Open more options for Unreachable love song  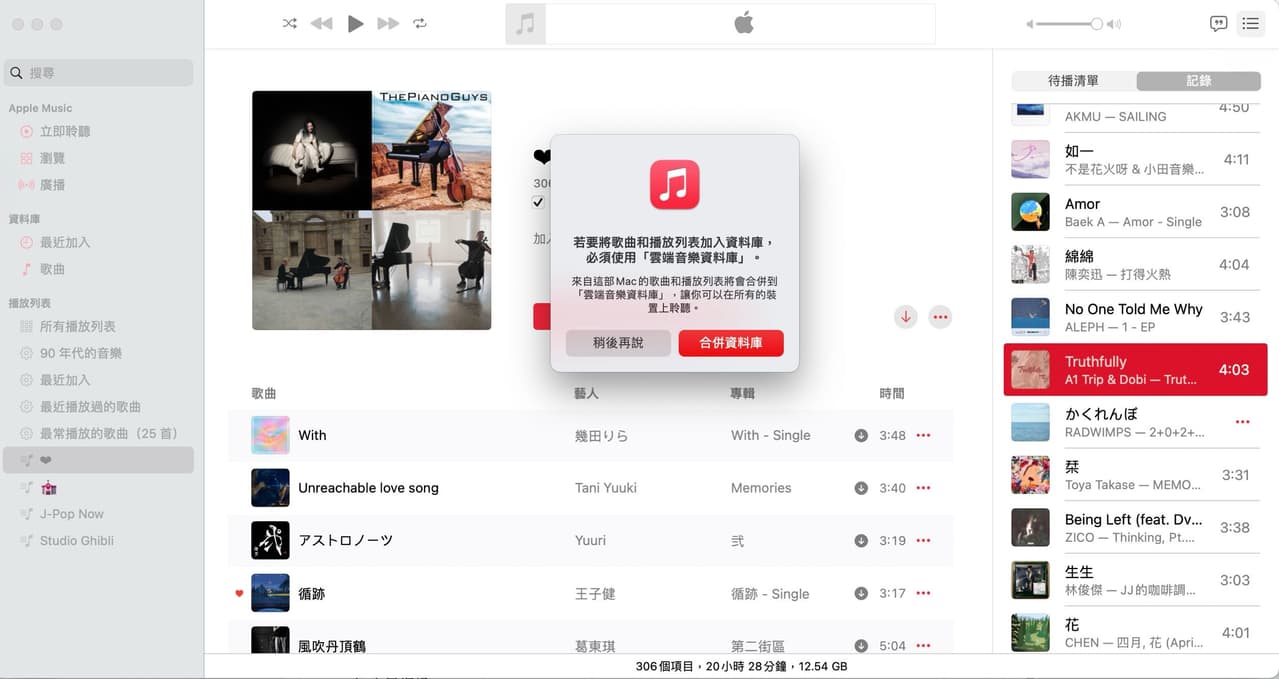[x=923, y=488]
